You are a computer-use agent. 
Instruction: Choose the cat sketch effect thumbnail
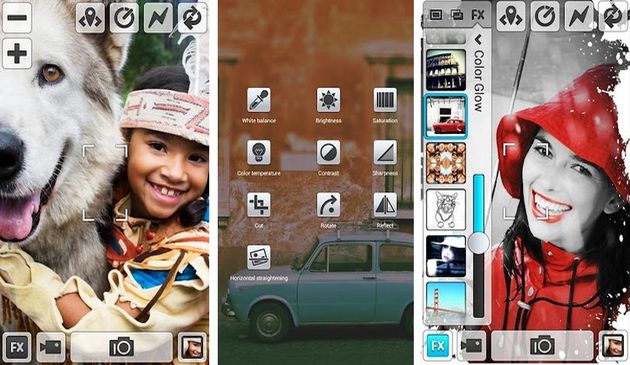tap(446, 209)
